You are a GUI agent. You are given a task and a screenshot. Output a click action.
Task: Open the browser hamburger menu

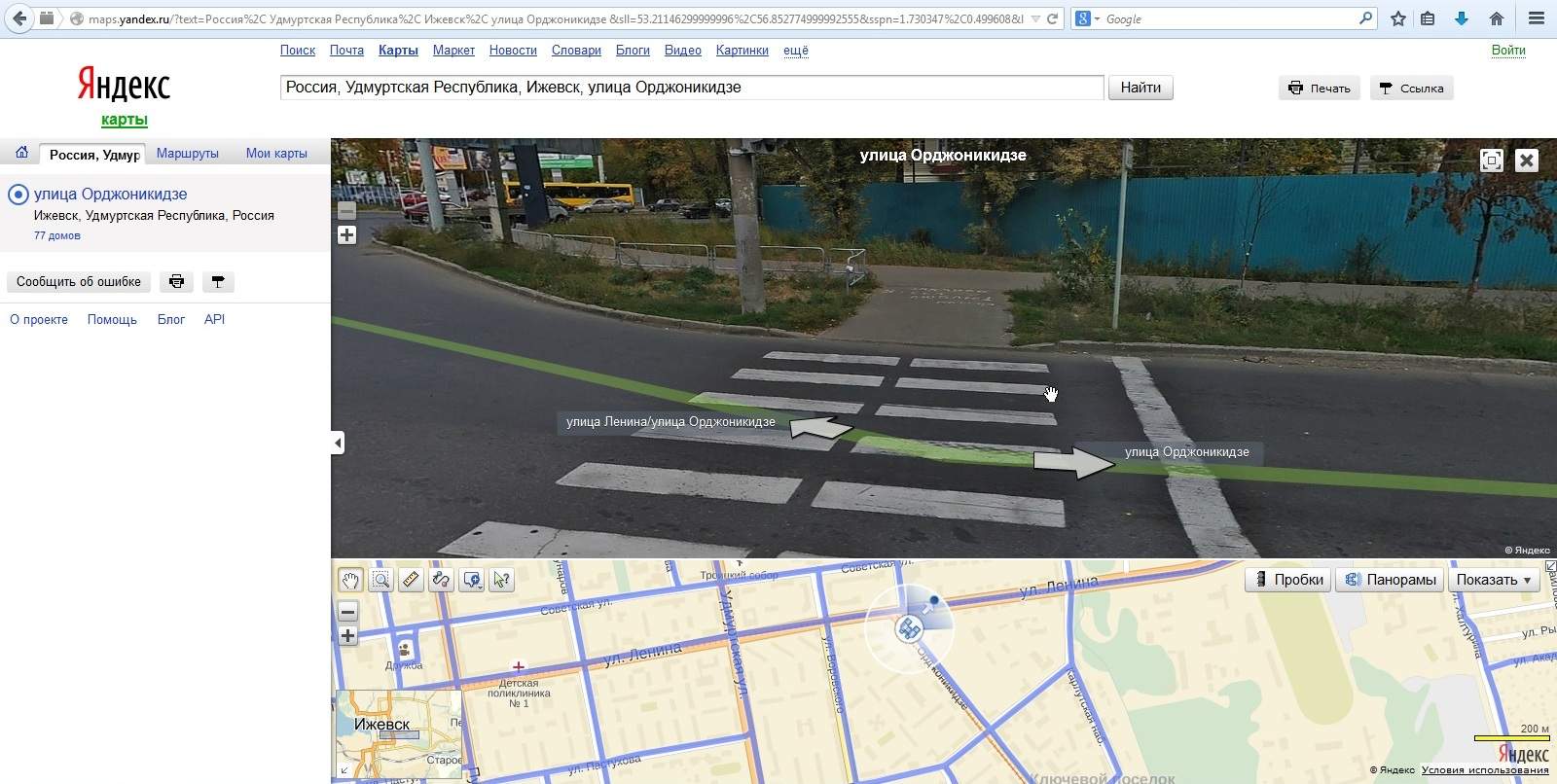point(1537,18)
